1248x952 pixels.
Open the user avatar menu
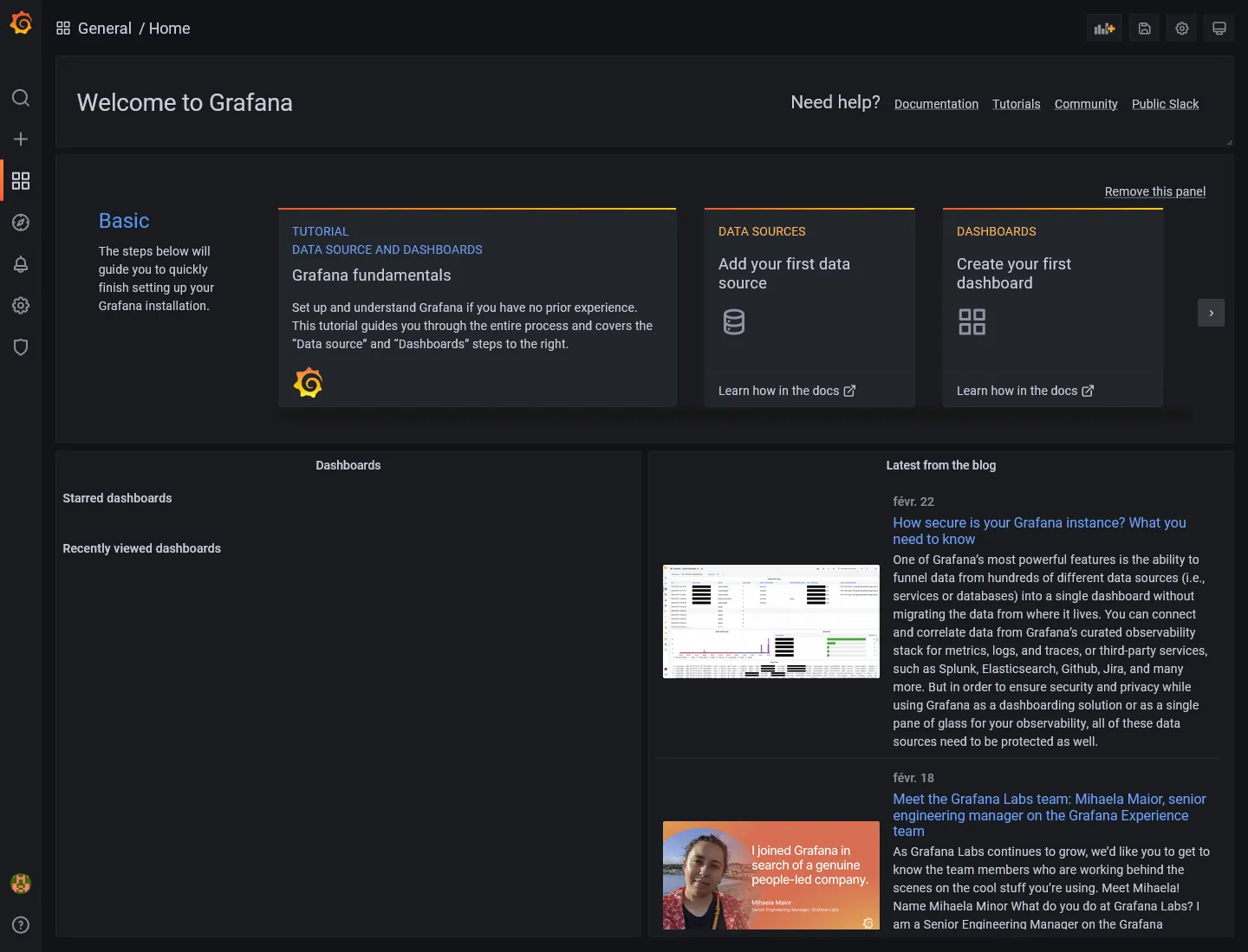point(21,884)
